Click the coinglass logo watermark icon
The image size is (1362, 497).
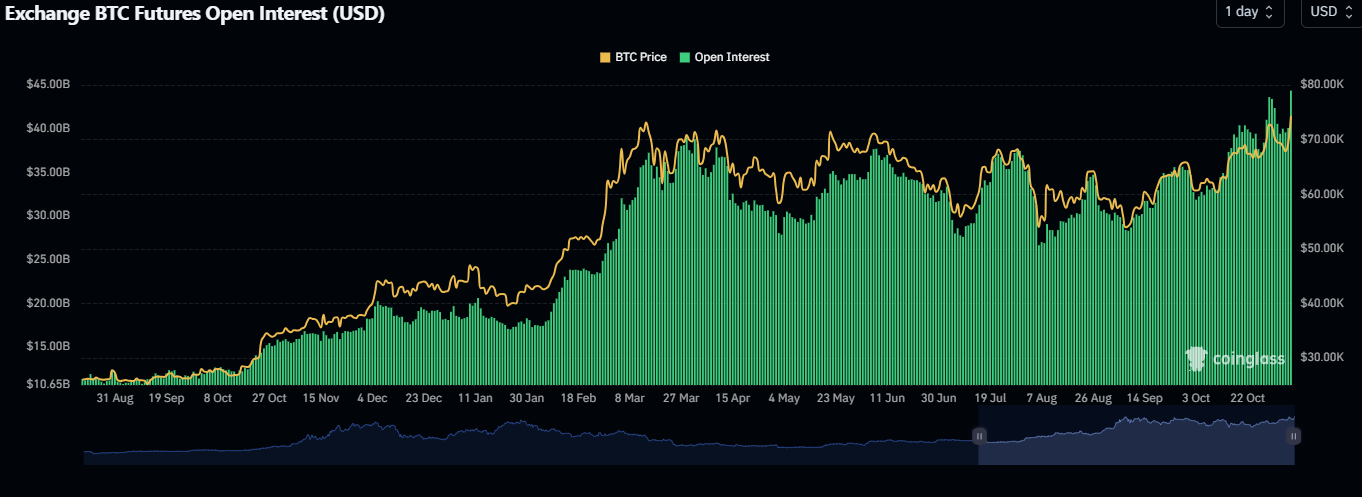tap(1196, 359)
